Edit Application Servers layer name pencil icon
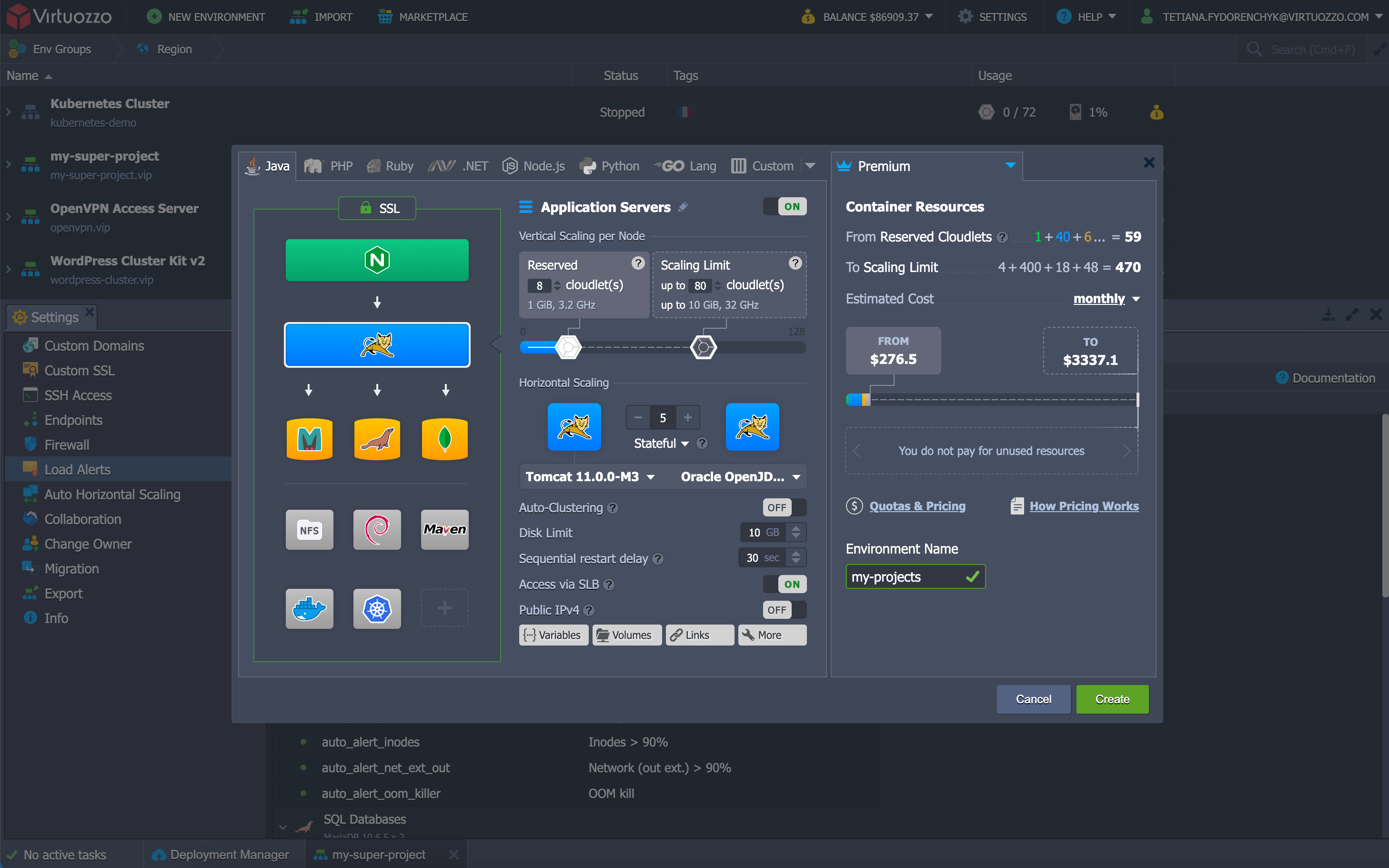Image resolution: width=1389 pixels, height=868 pixels. click(683, 207)
